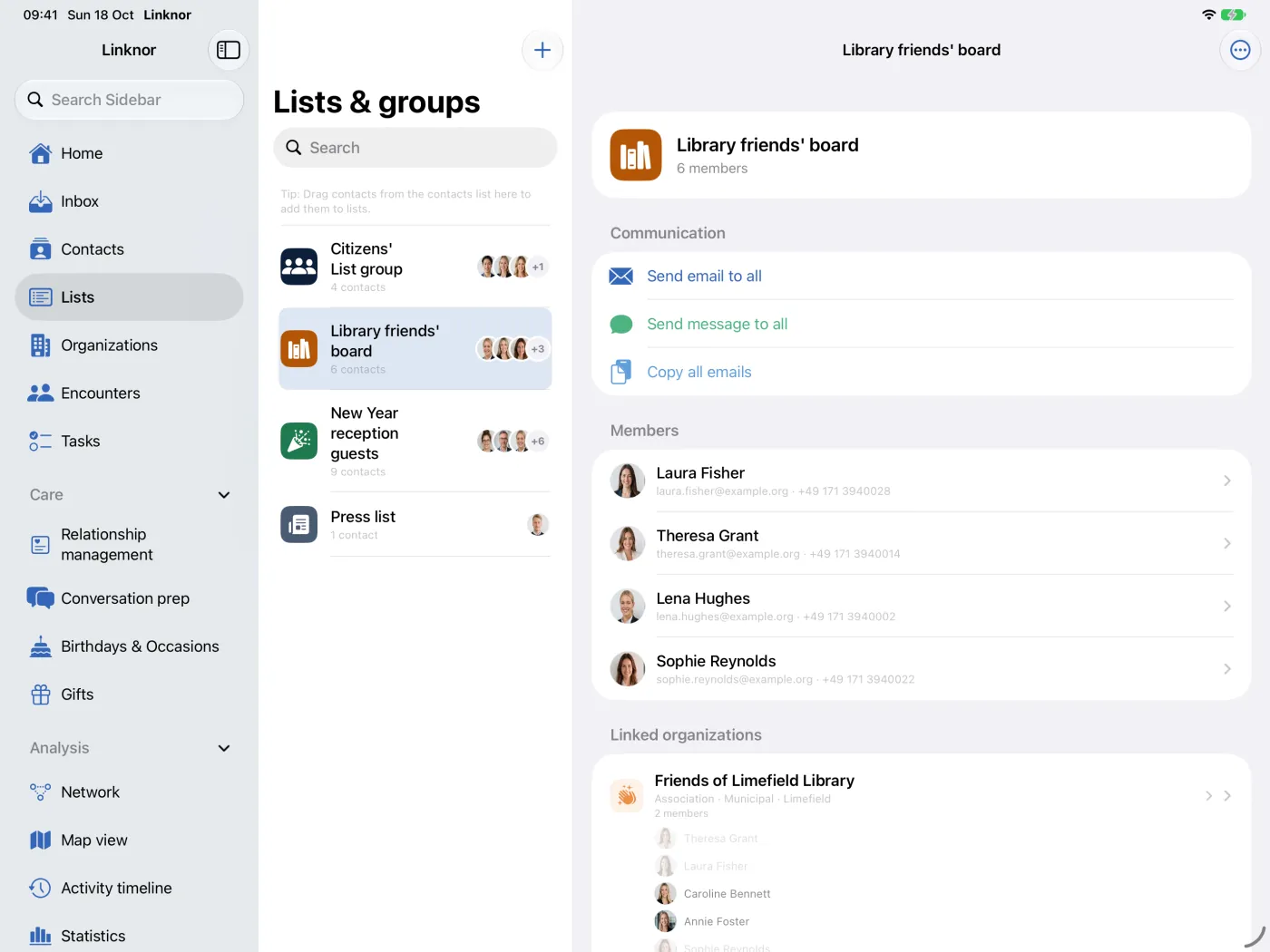Viewport: 1270px width, 952px height.
Task: Open the Map view icon
Action: [x=41, y=840]
